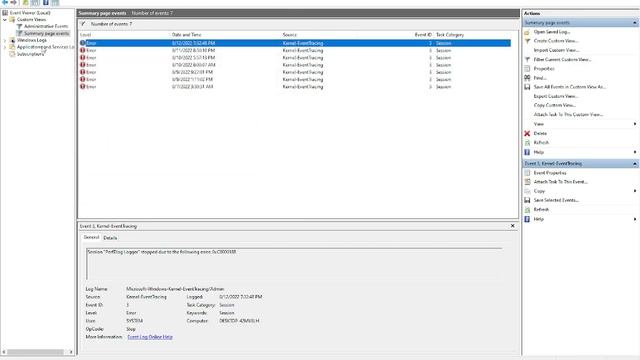Click the console tree's horizontal scrollbar thumb
This screenshot has height=360, width=640.
35,352
